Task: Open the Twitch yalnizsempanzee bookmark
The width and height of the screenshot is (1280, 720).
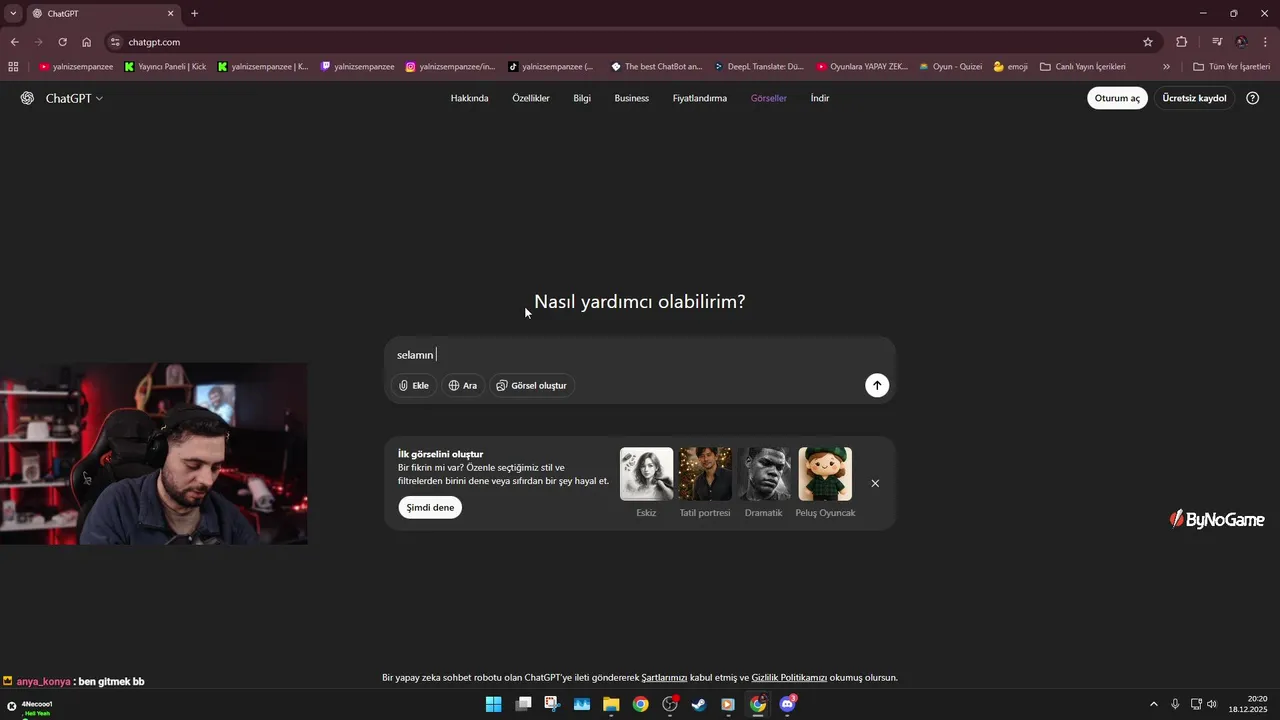Action: point(358,67)
